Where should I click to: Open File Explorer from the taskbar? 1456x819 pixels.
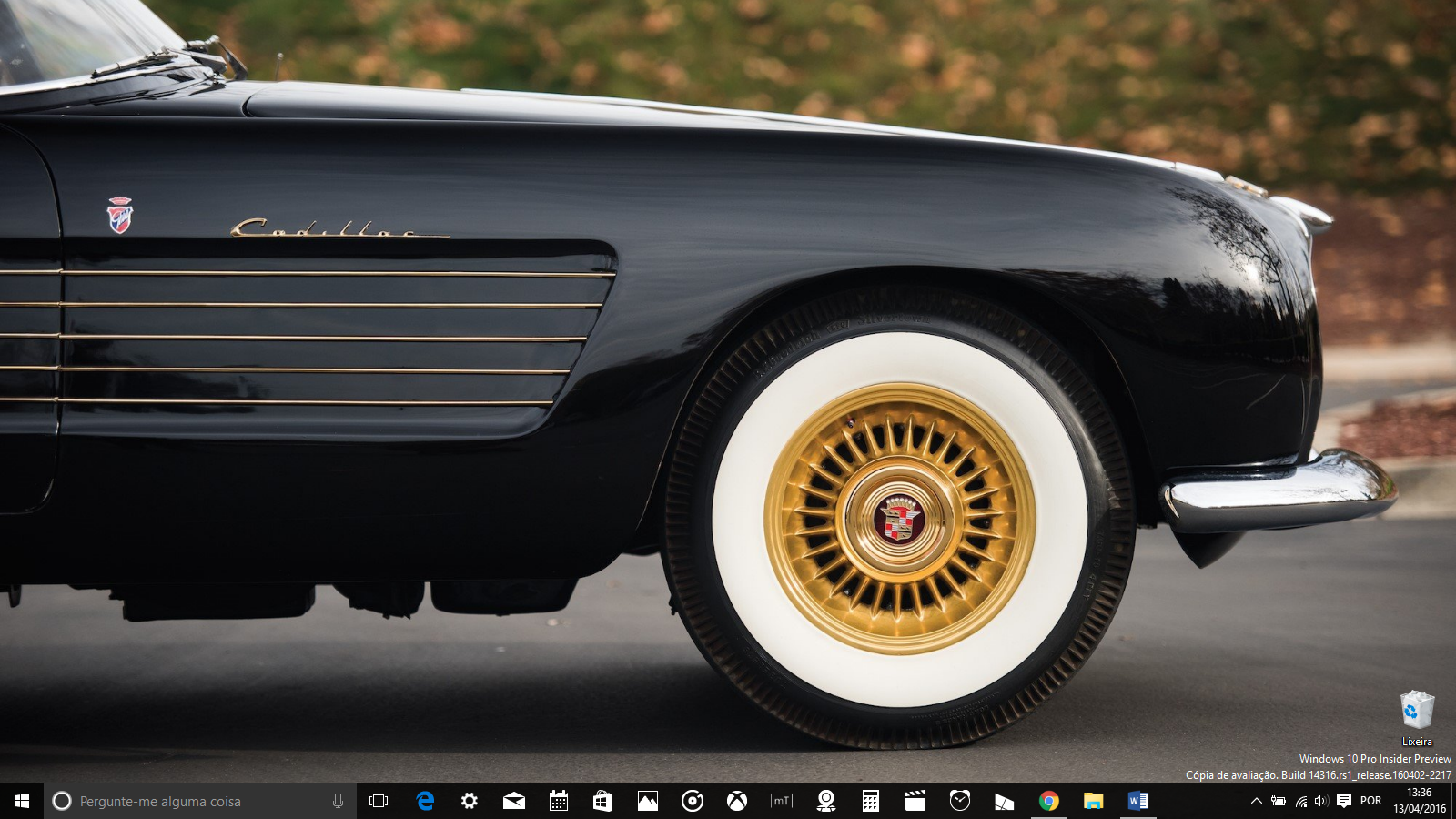click(1093, 801)
